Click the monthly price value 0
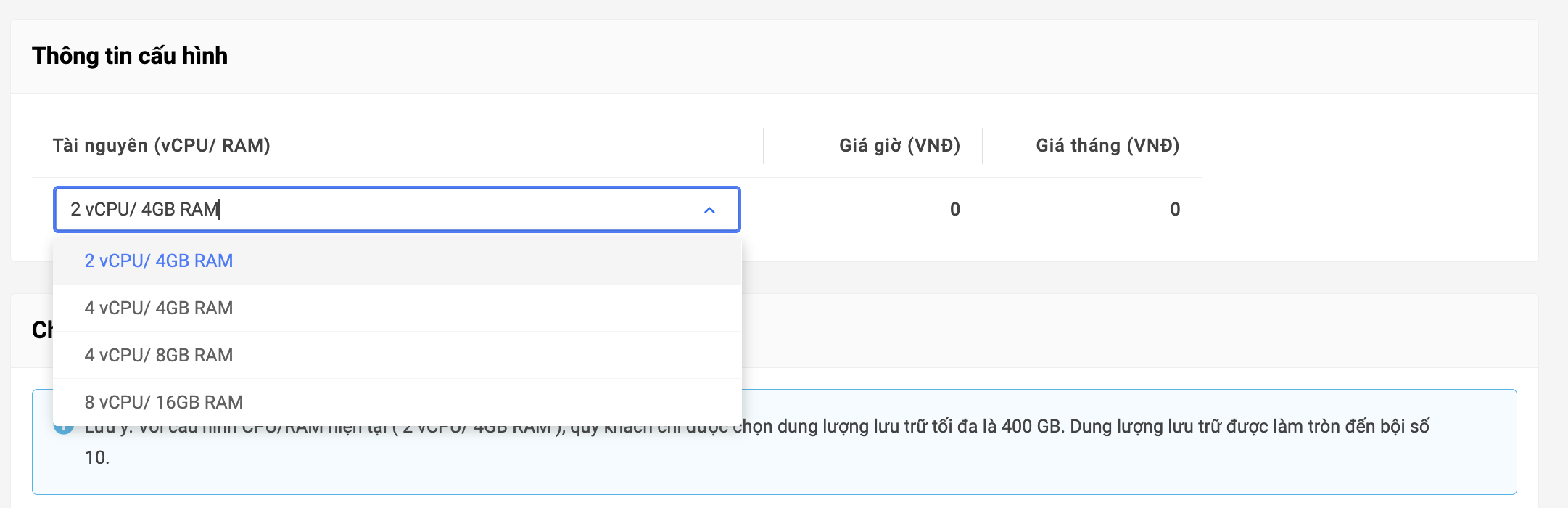 click(1174, 210)
